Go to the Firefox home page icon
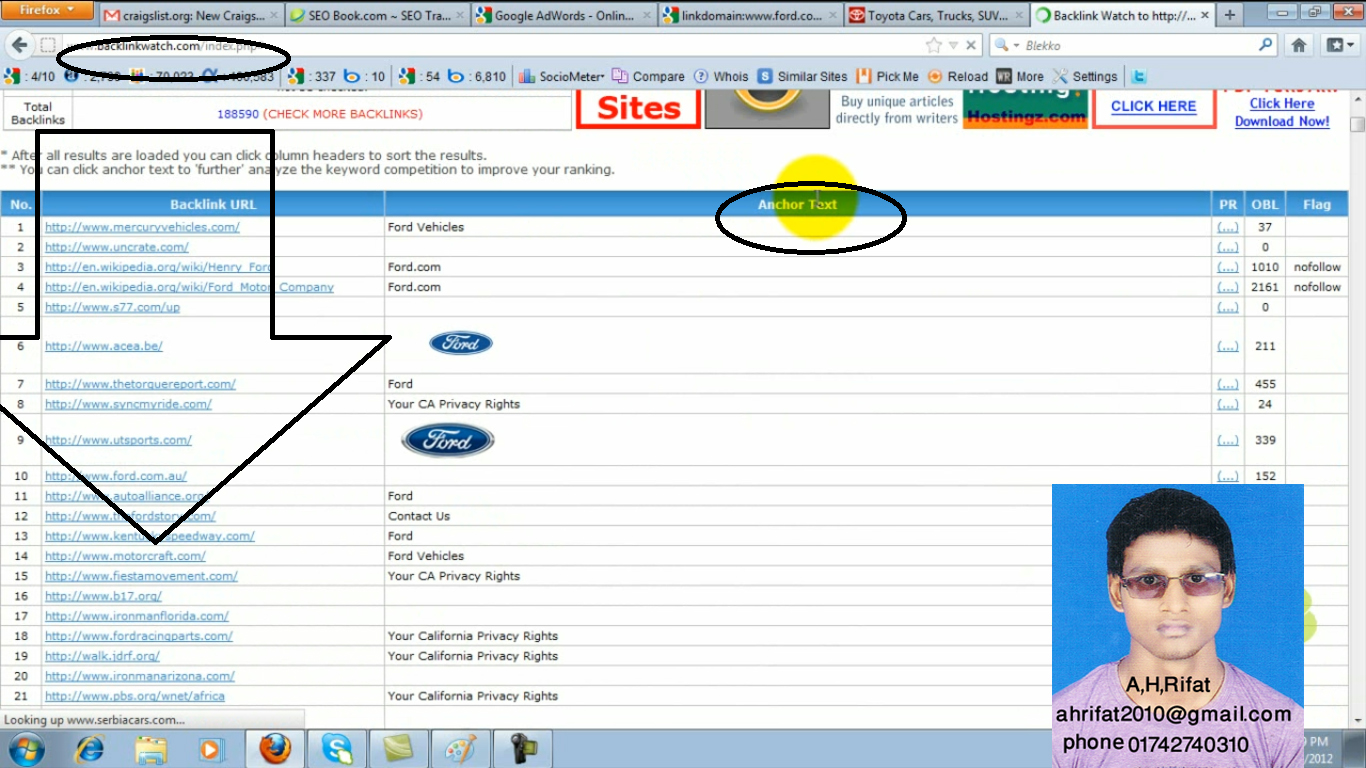Viewport: 1366px width, 768px height. pos(1299,45)
